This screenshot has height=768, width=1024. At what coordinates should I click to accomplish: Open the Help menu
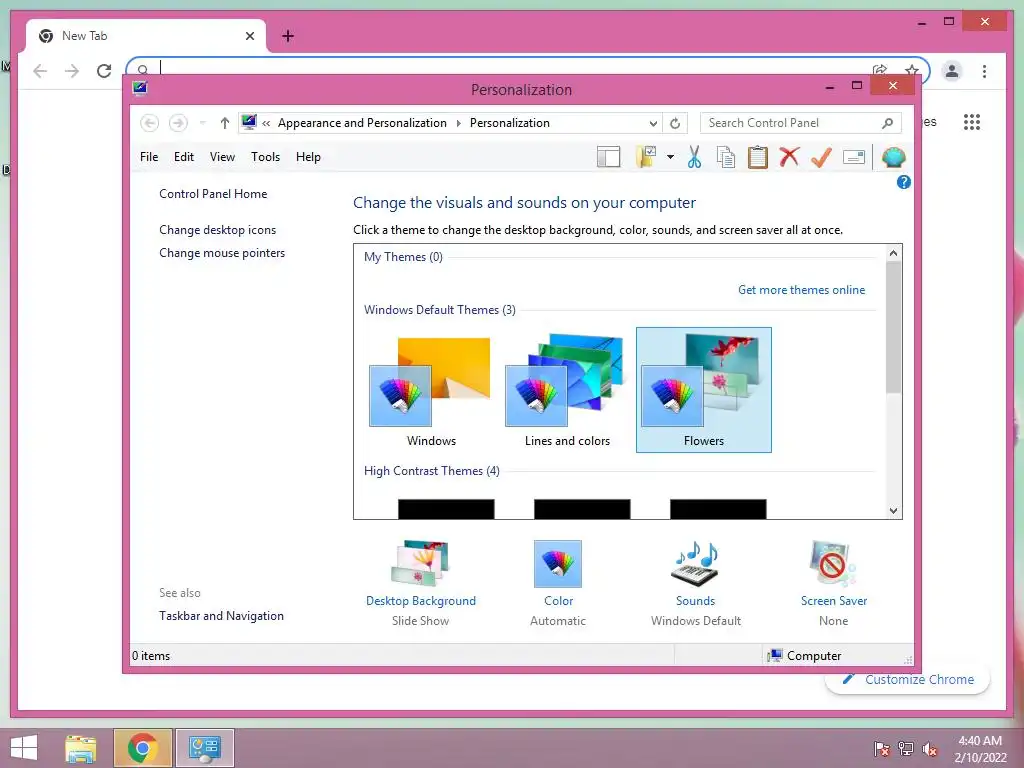(308, 157)
